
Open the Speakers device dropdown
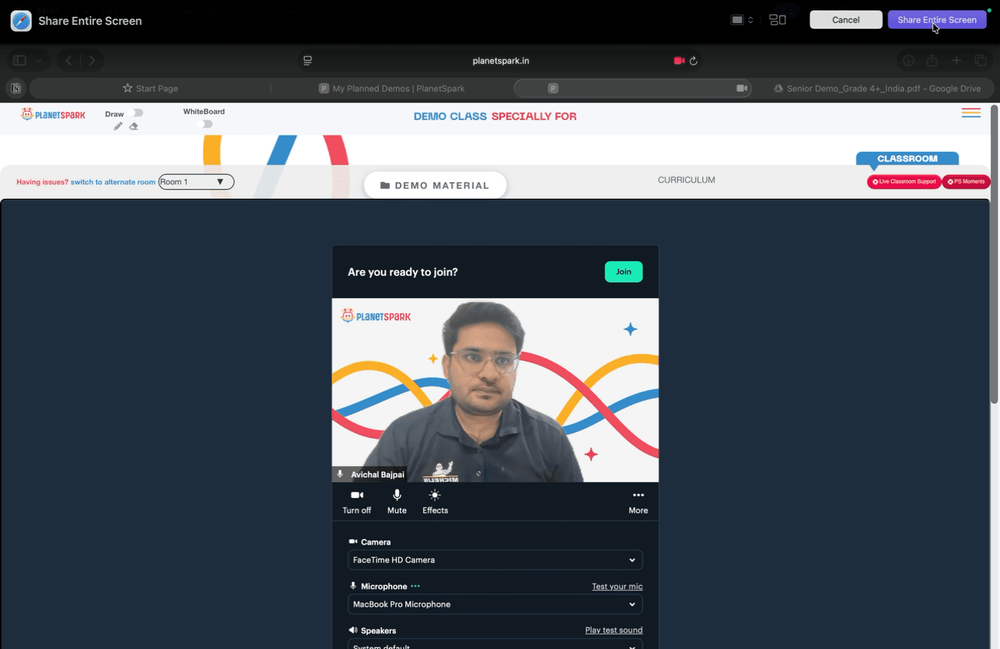click(495, 645)
